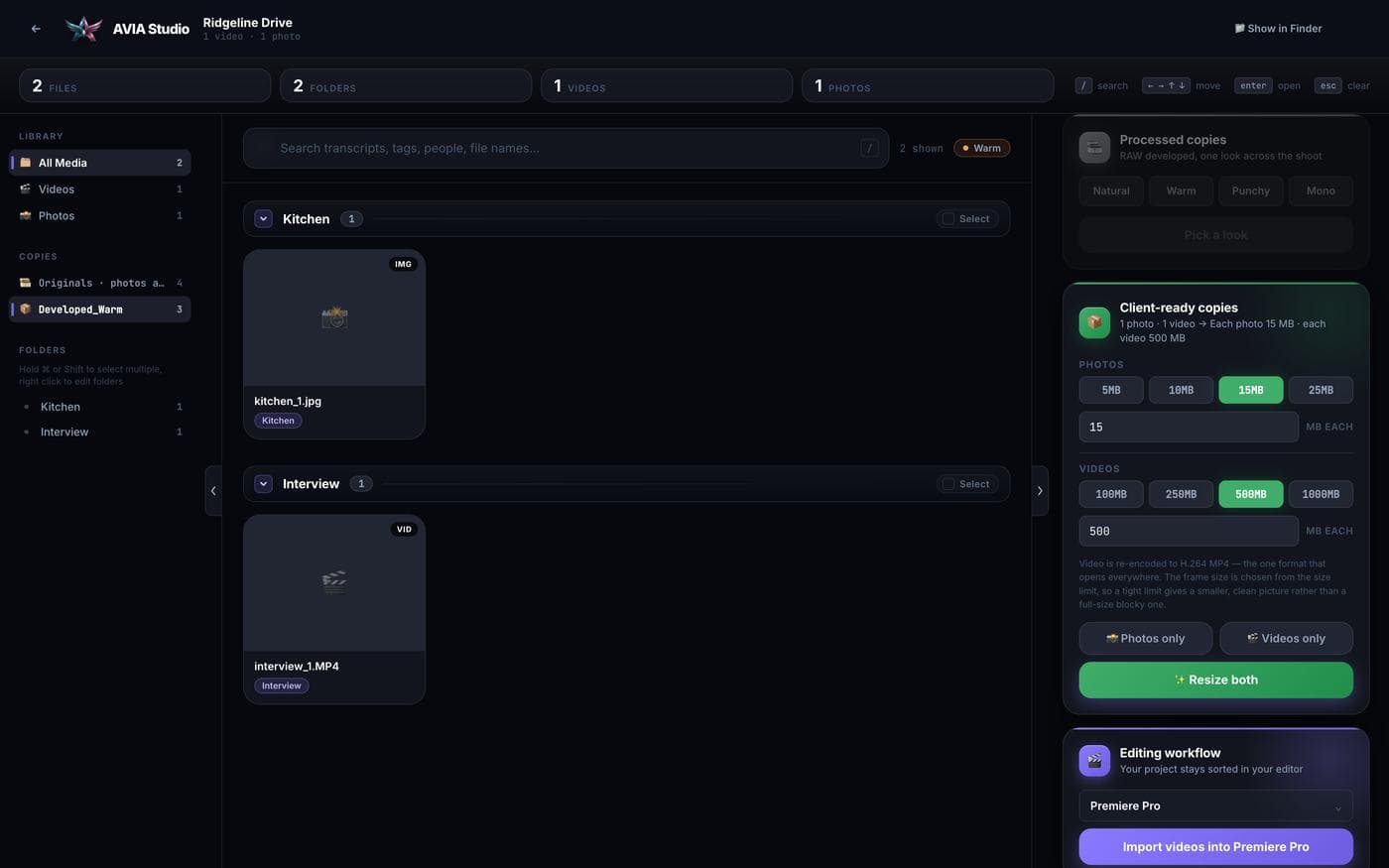Select the Natural look tab

1111,190
